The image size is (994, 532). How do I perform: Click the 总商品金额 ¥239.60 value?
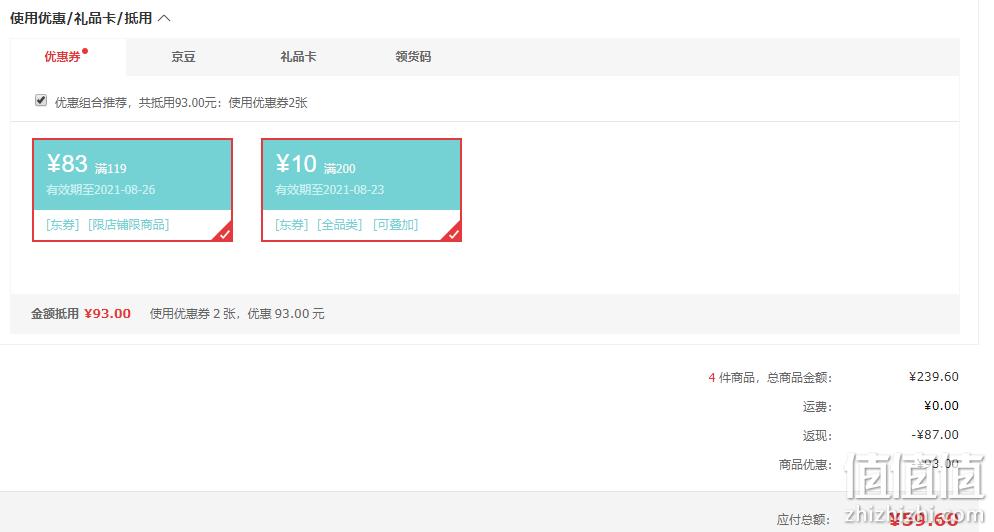pos(934,377)
